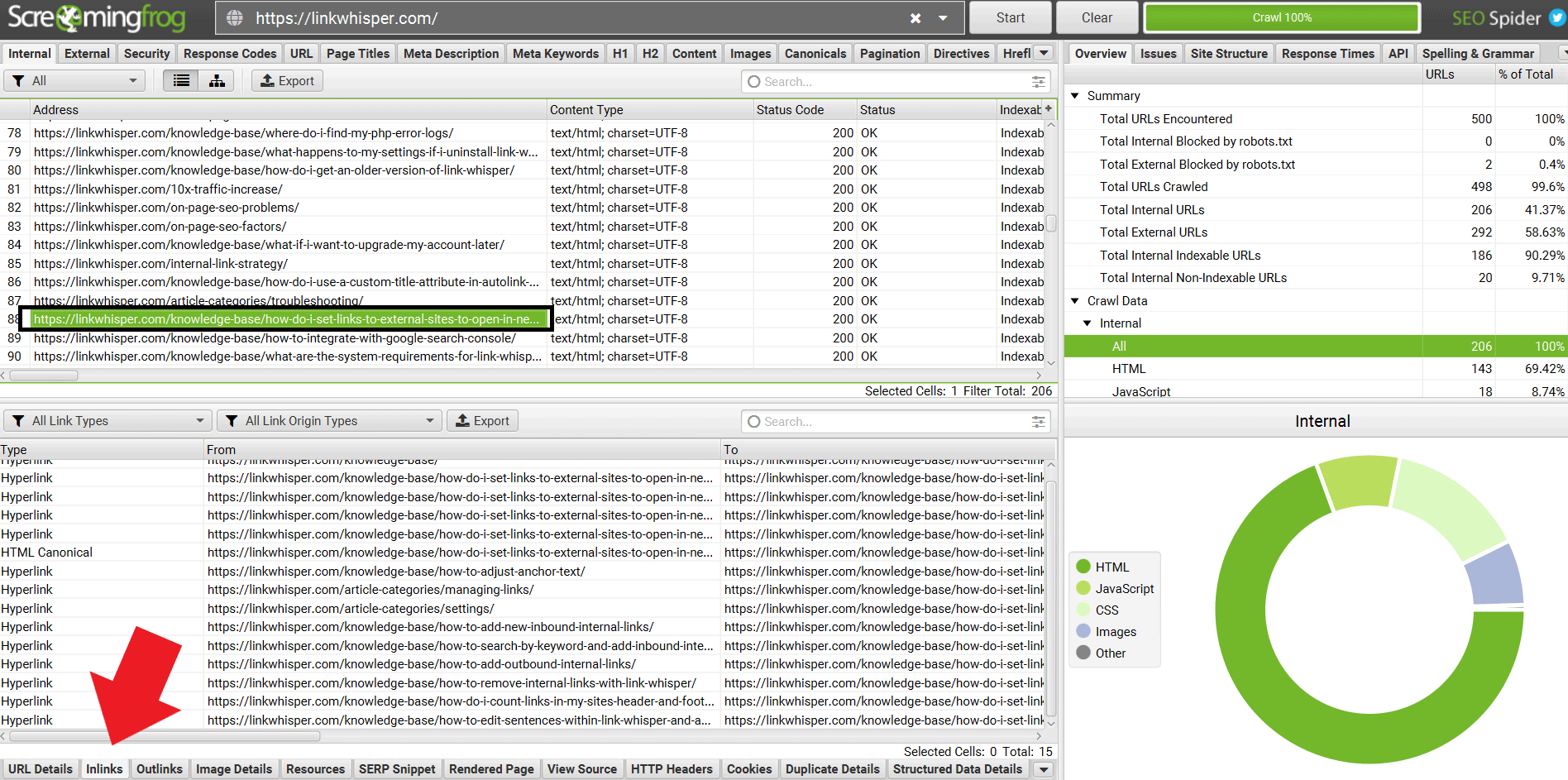This screenshot has width=1568, height=780.
Task: Click the globe icon in URL bar
Action: coord(235,18)
